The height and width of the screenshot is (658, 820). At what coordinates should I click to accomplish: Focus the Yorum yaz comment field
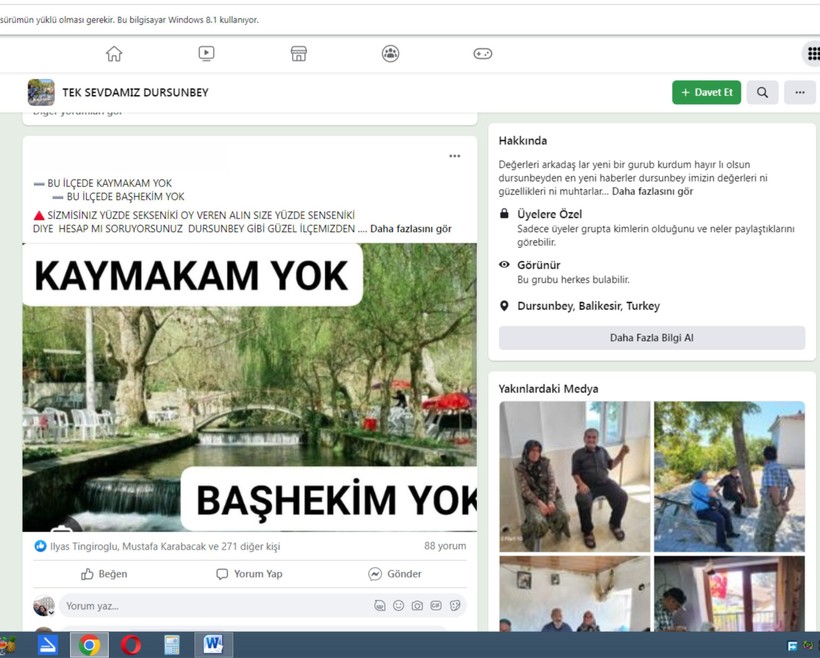[x=214, y=606]
